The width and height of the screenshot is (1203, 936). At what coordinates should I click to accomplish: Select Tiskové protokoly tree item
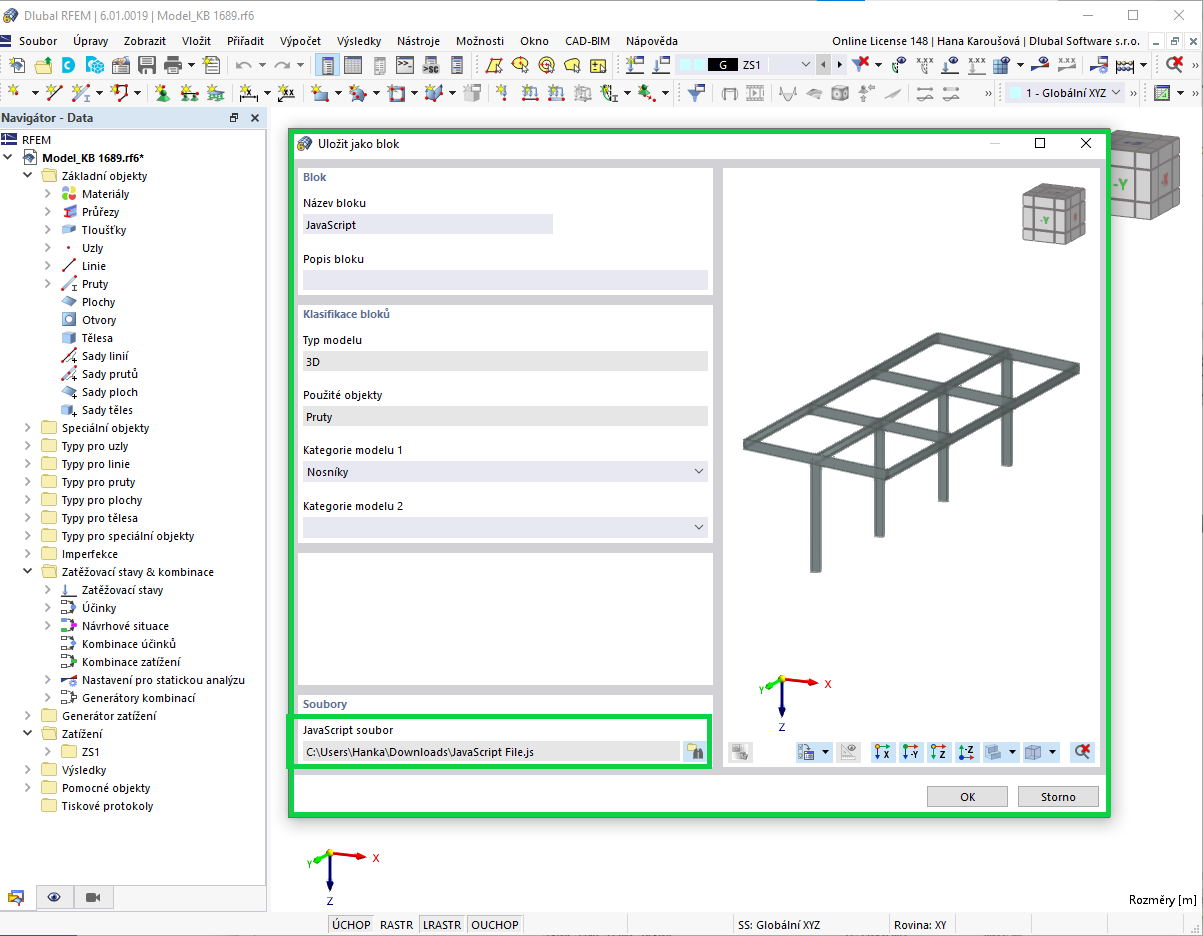(x=107, y=806)
